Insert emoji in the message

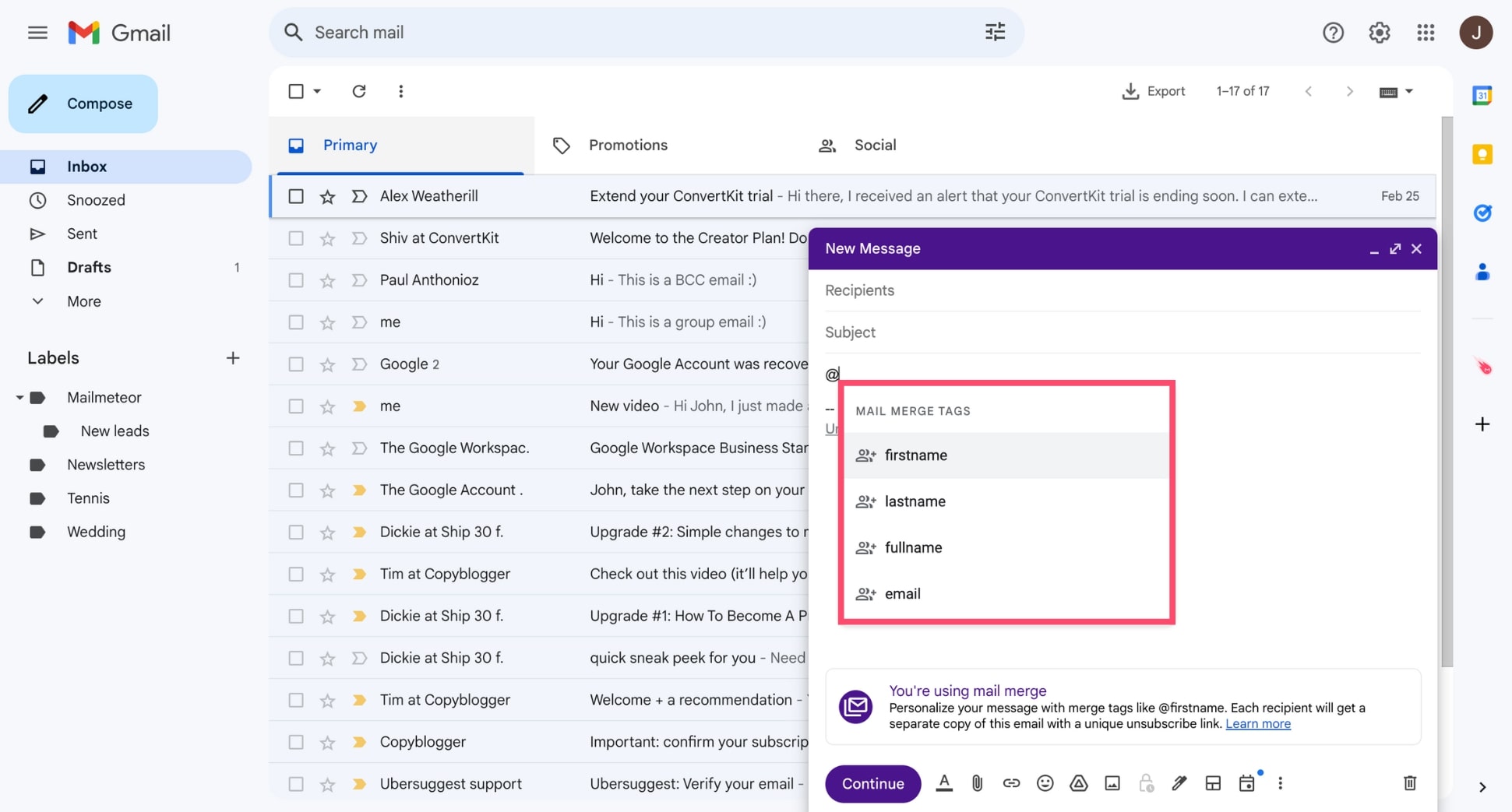point(1045,783)
